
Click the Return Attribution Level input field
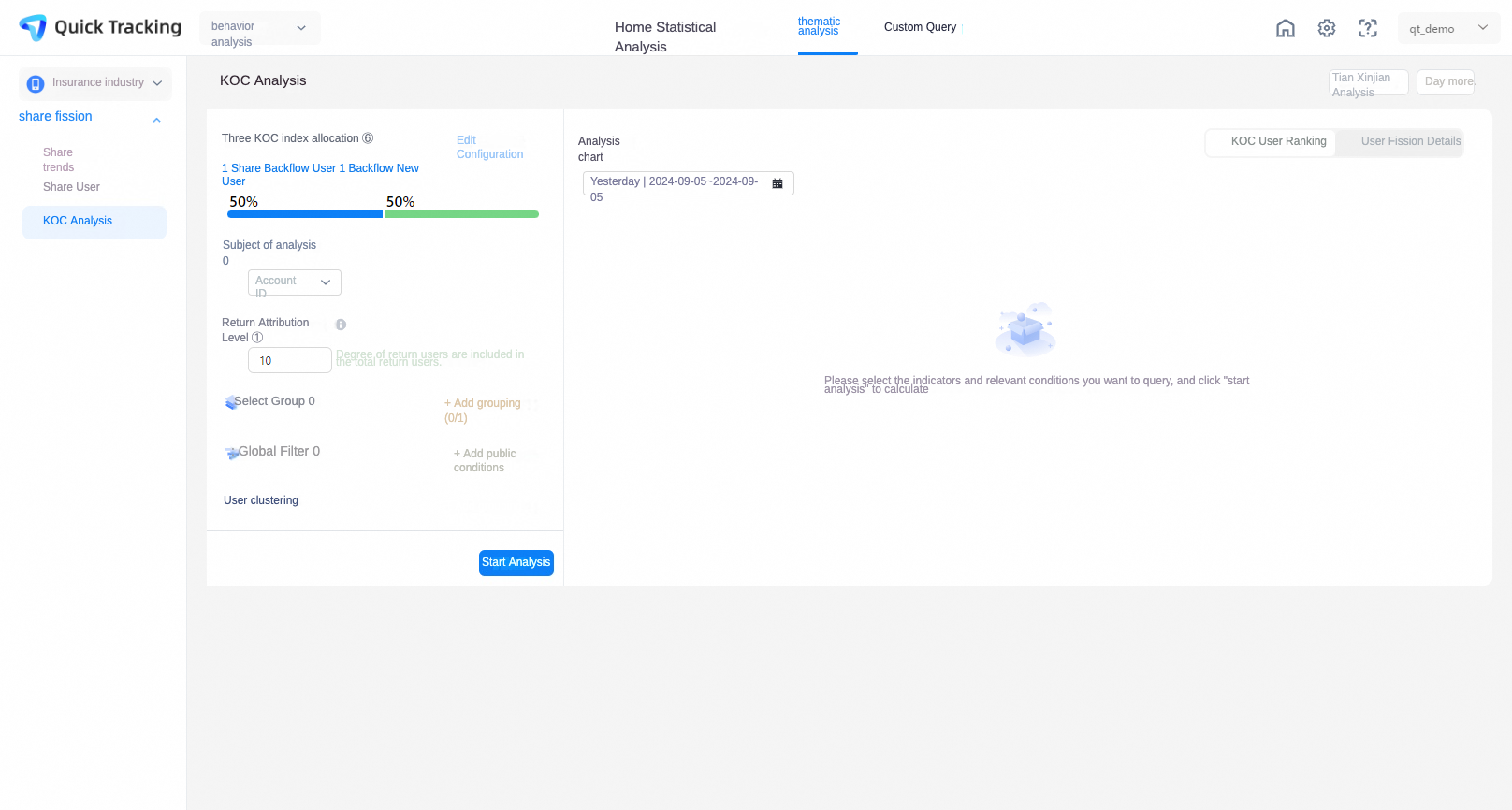[x=290, y=360]
